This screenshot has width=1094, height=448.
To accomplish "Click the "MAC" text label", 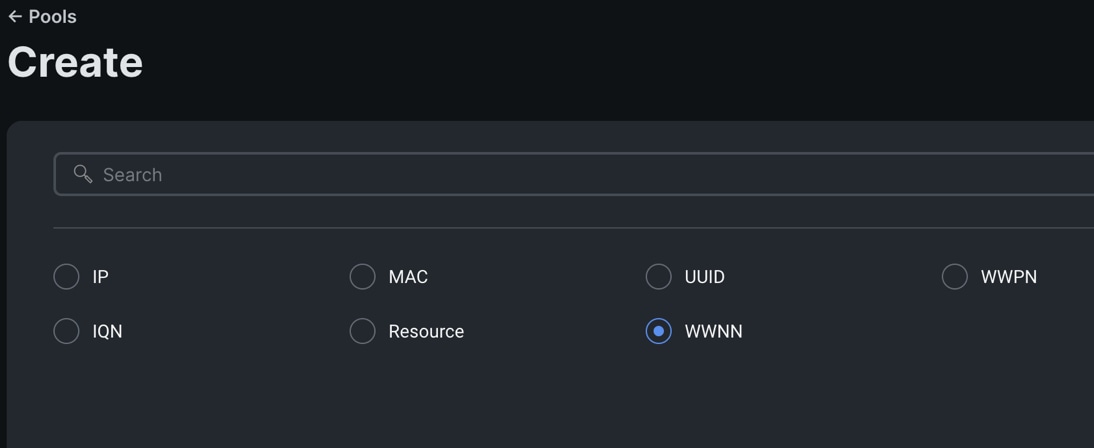I will click(x=408, y=277).
